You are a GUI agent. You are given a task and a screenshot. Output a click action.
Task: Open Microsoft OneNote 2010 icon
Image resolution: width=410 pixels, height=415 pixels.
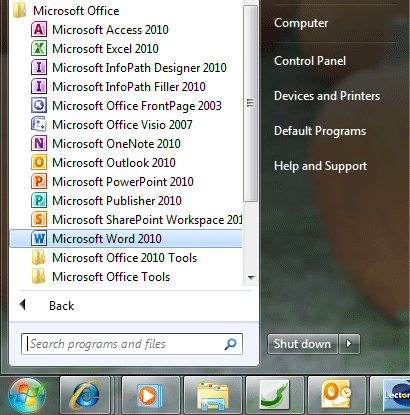(39, 143)
